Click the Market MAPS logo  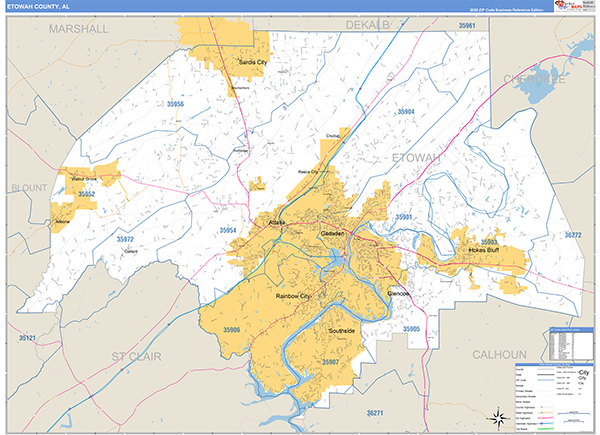[x=569, y=5]
